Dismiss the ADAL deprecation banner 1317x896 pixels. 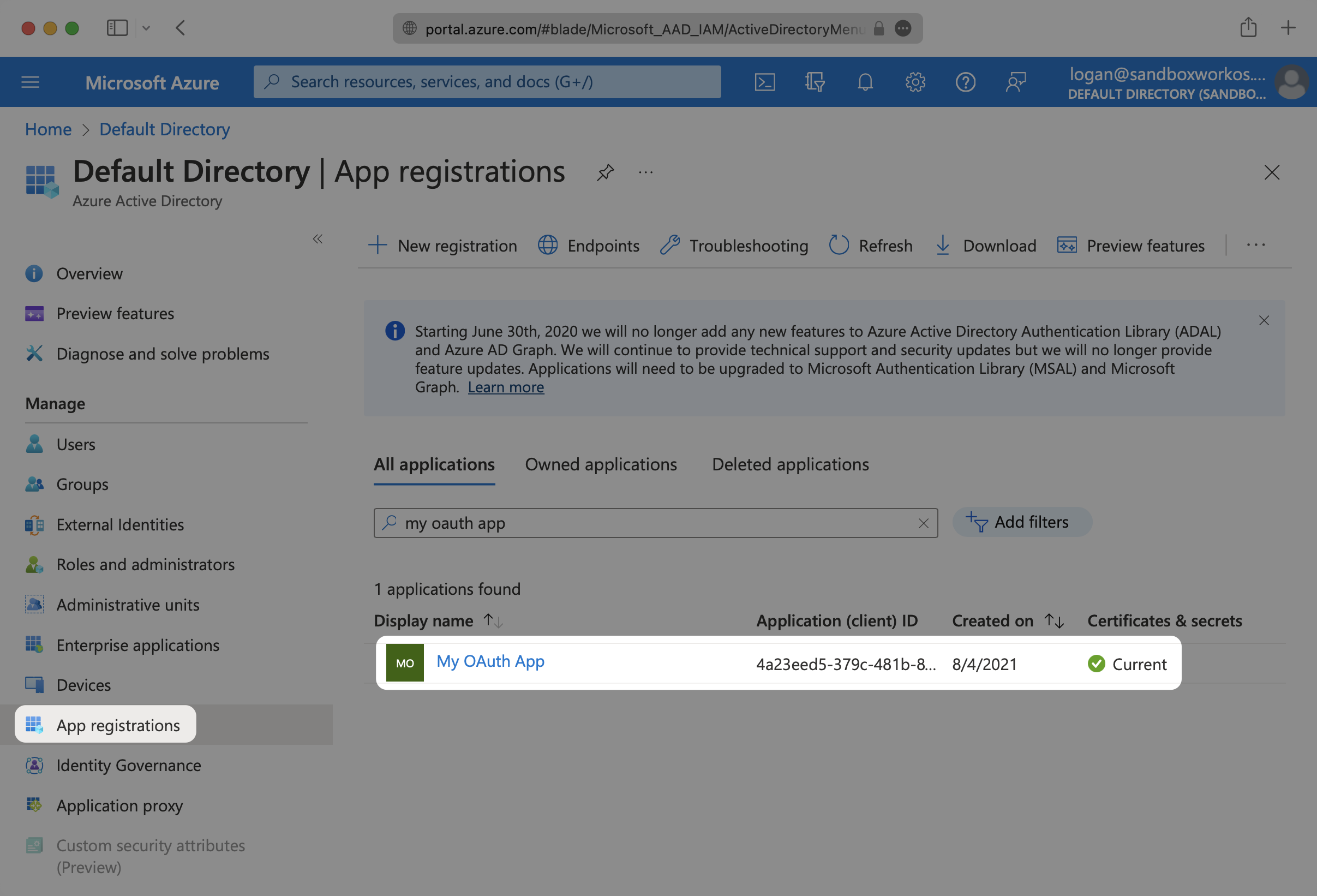point(1264,320)
